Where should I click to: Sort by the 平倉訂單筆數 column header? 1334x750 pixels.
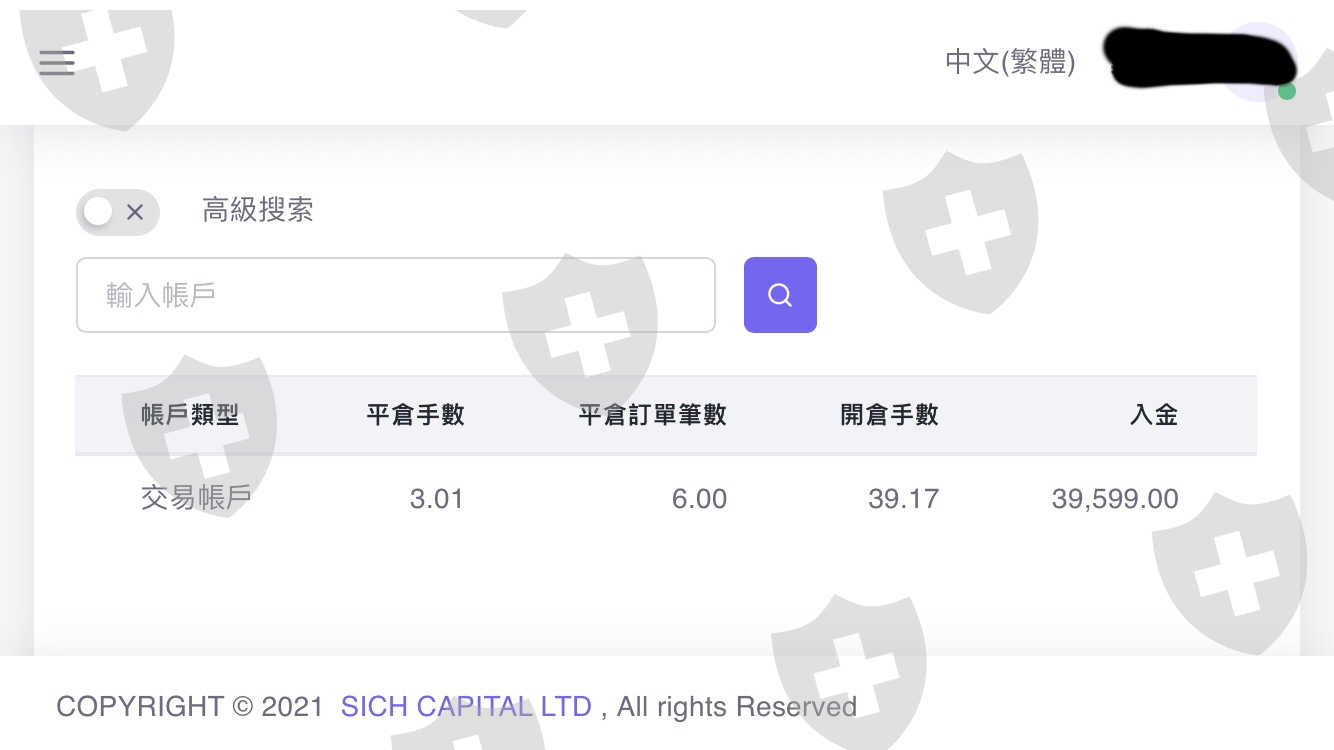(652, 415)
